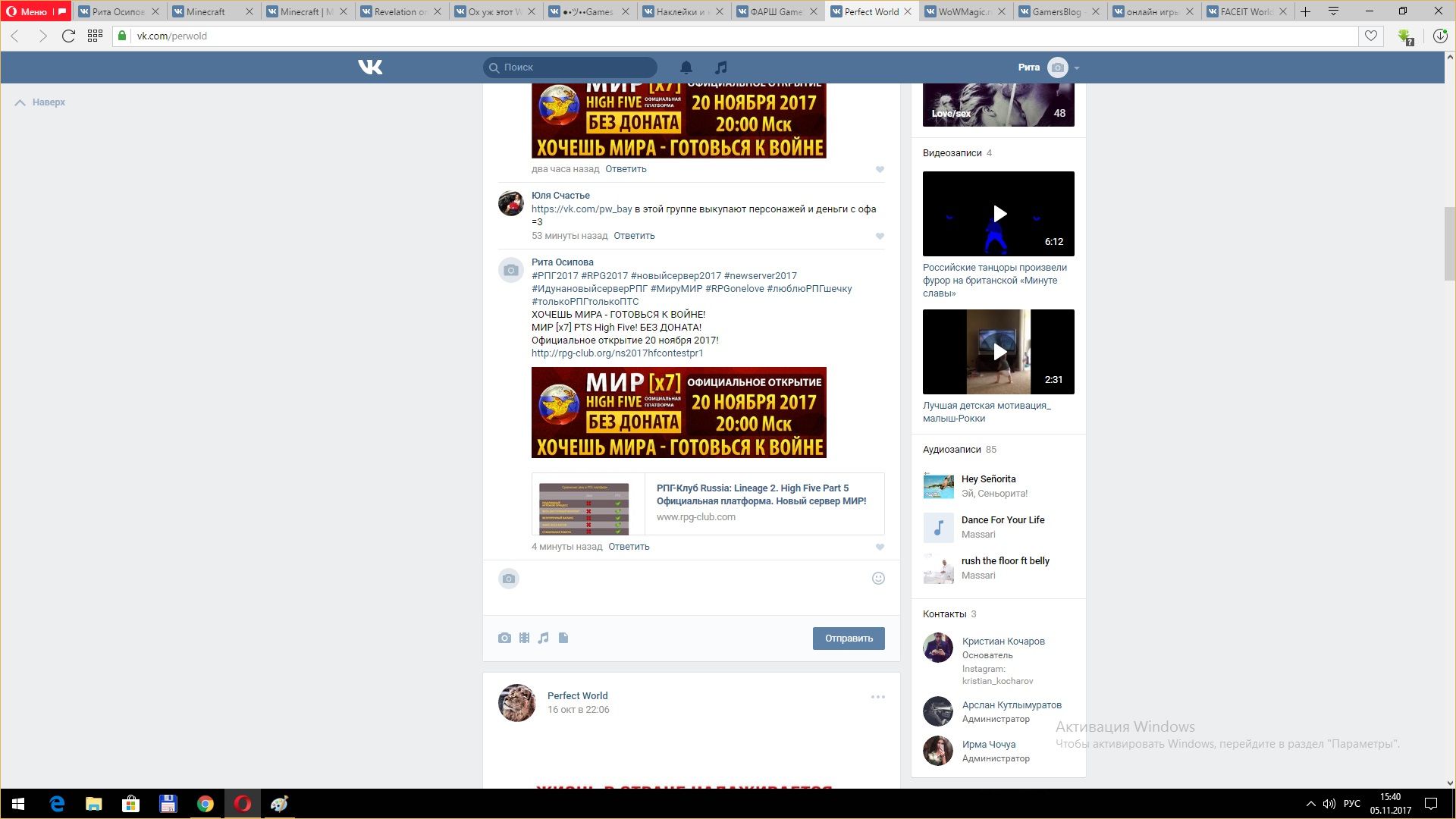Like Юля Счастье's comment
This screenshot has height=819, width=1456.
pos(880,237)
